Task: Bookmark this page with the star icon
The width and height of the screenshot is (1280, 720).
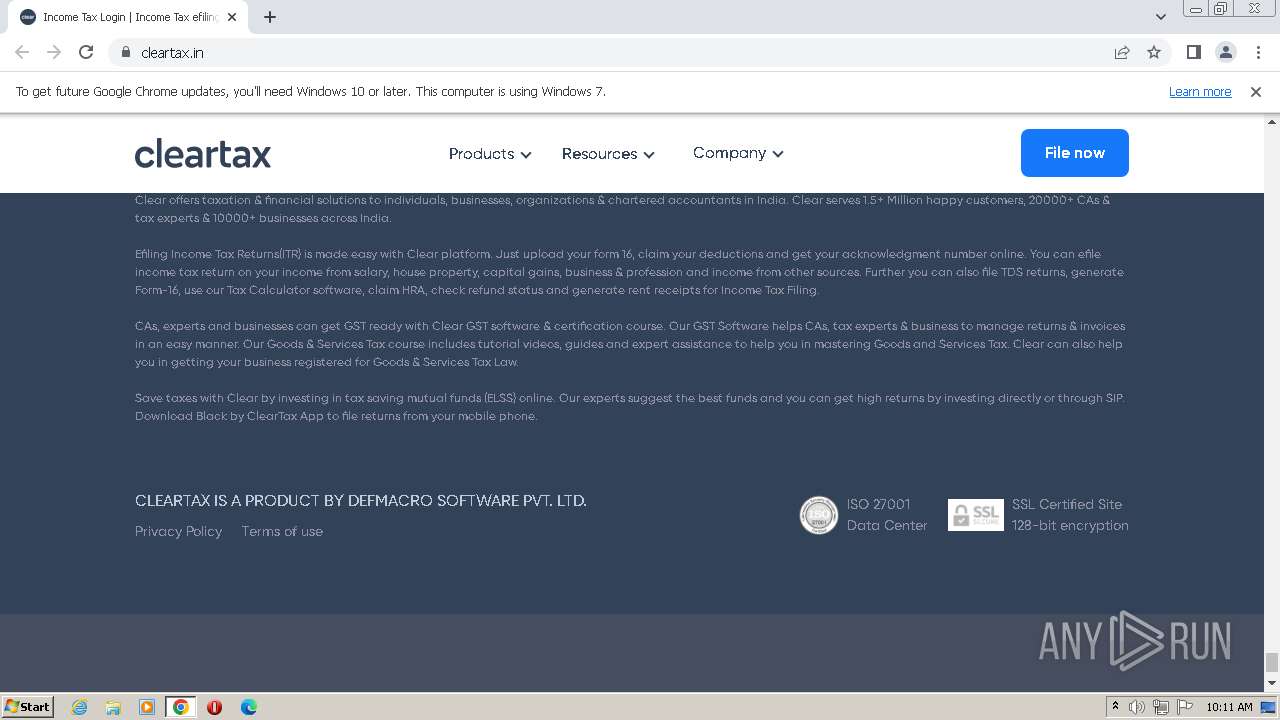Action: pyautogui.click(x=1154, y=52)
